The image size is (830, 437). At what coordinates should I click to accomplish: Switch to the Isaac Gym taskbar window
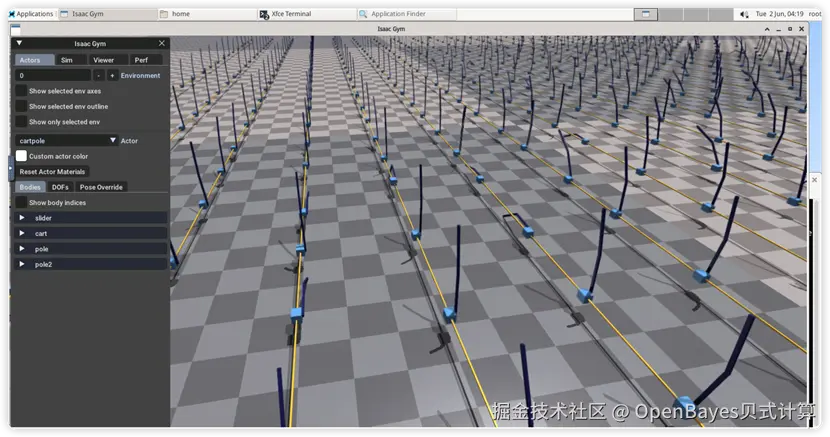click(107, 14)
